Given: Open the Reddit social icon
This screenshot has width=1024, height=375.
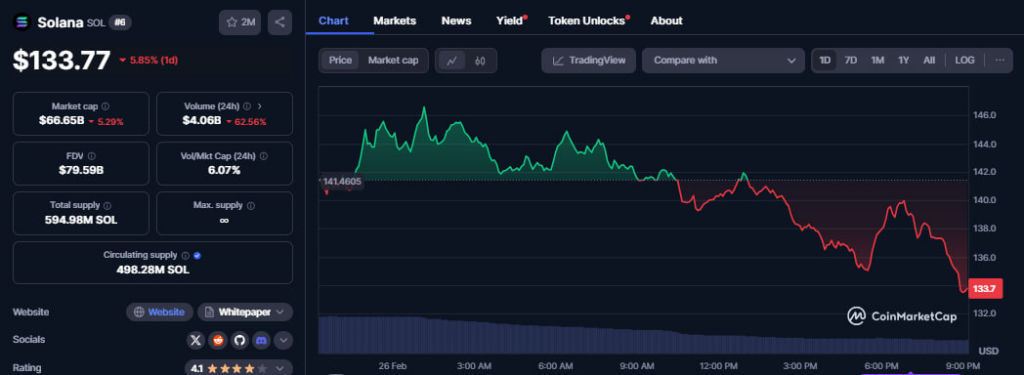Looking at the screenshot, I should pos(217,340).
